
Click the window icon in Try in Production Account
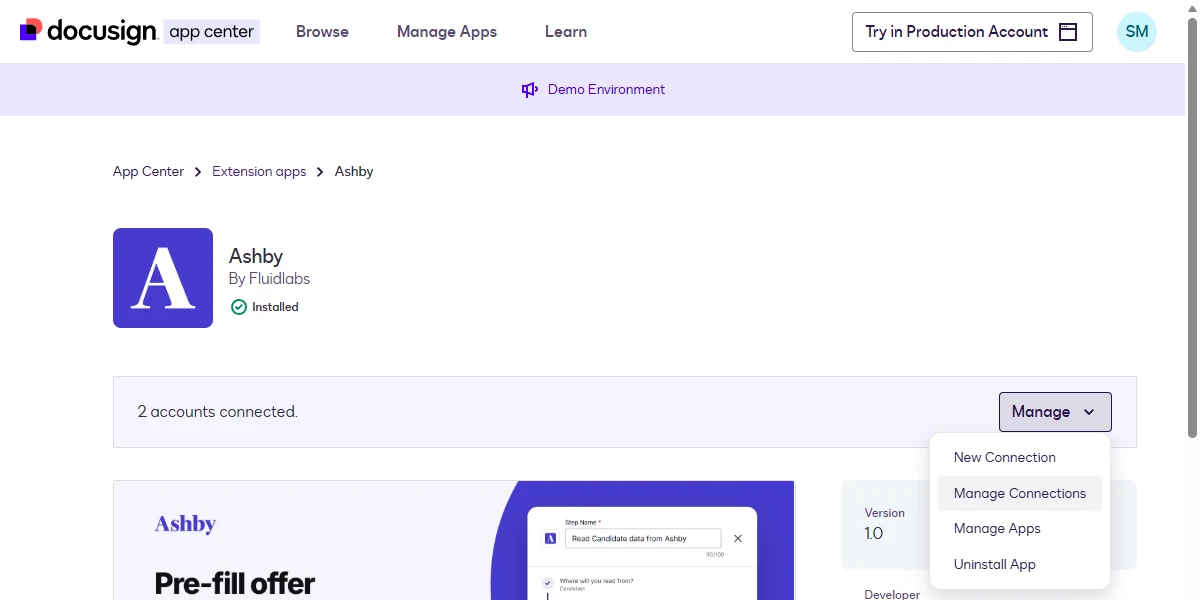click(1068, 32)
